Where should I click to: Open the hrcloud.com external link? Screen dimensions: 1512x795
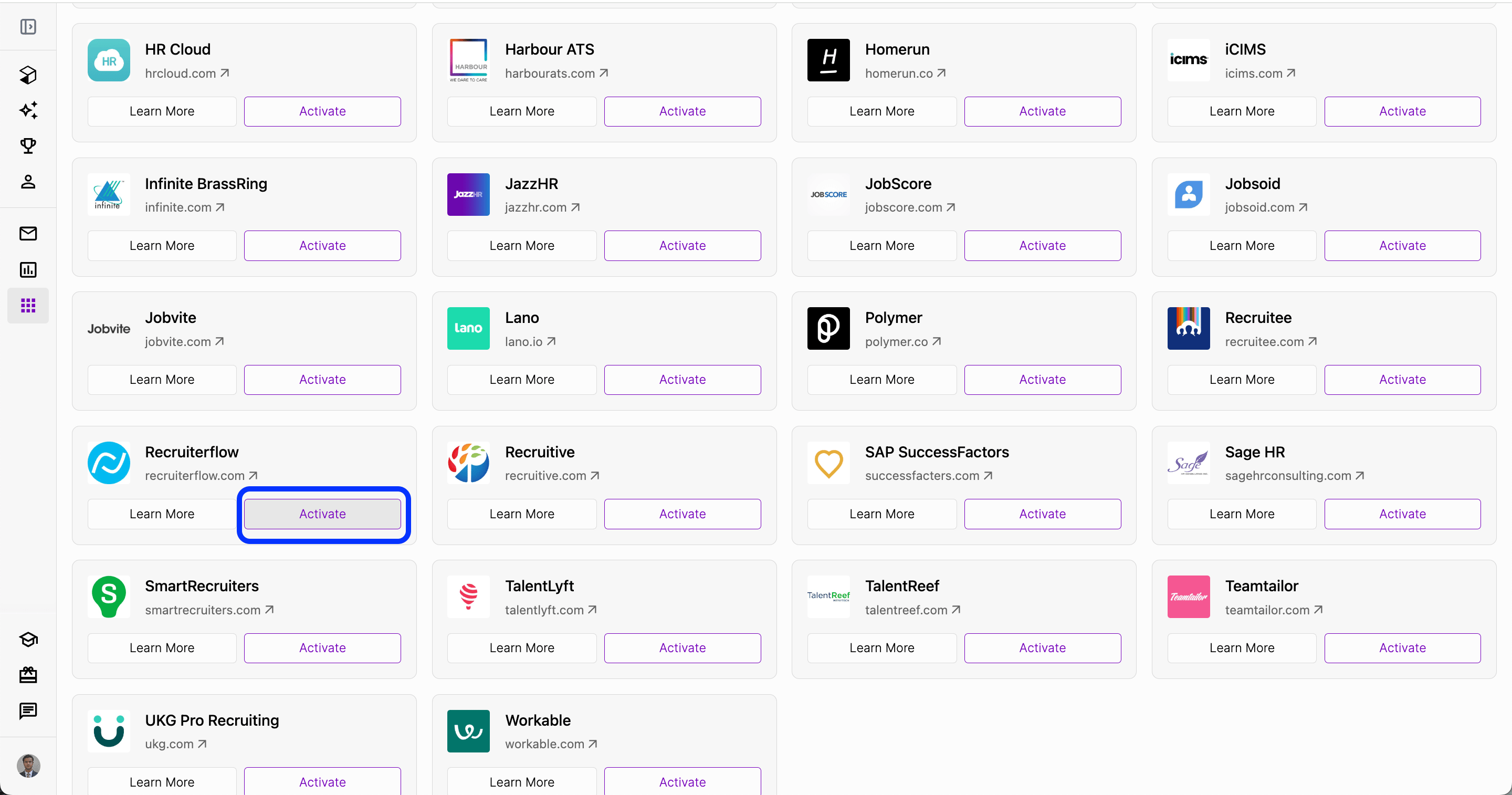187,74
